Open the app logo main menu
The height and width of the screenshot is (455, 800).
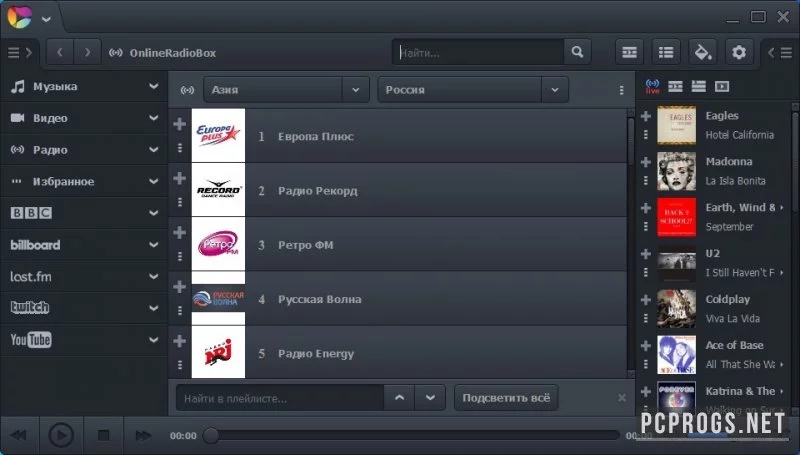pyautogui.click(x=19, y=17)
